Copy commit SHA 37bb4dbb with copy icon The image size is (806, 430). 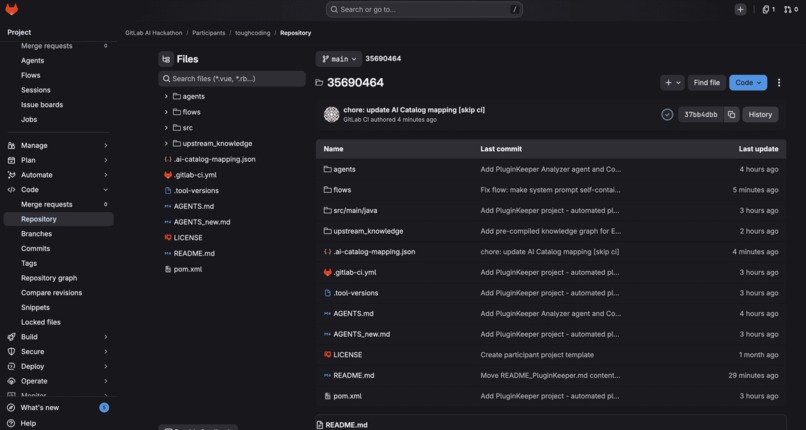pyautogui.click(x=731, y=115)
